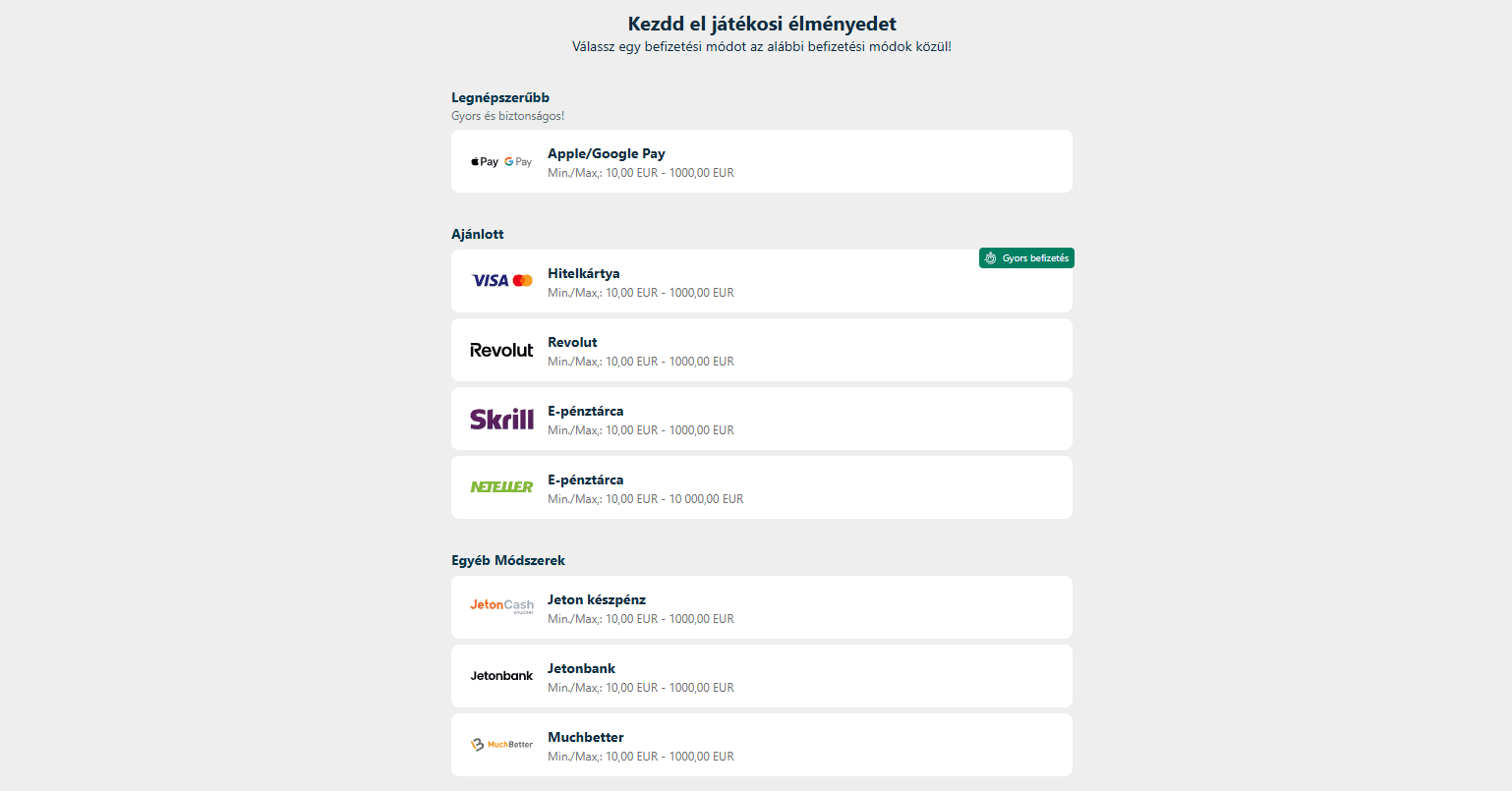
Task: Click the Visa logo icon
Action: pos(490,281)
